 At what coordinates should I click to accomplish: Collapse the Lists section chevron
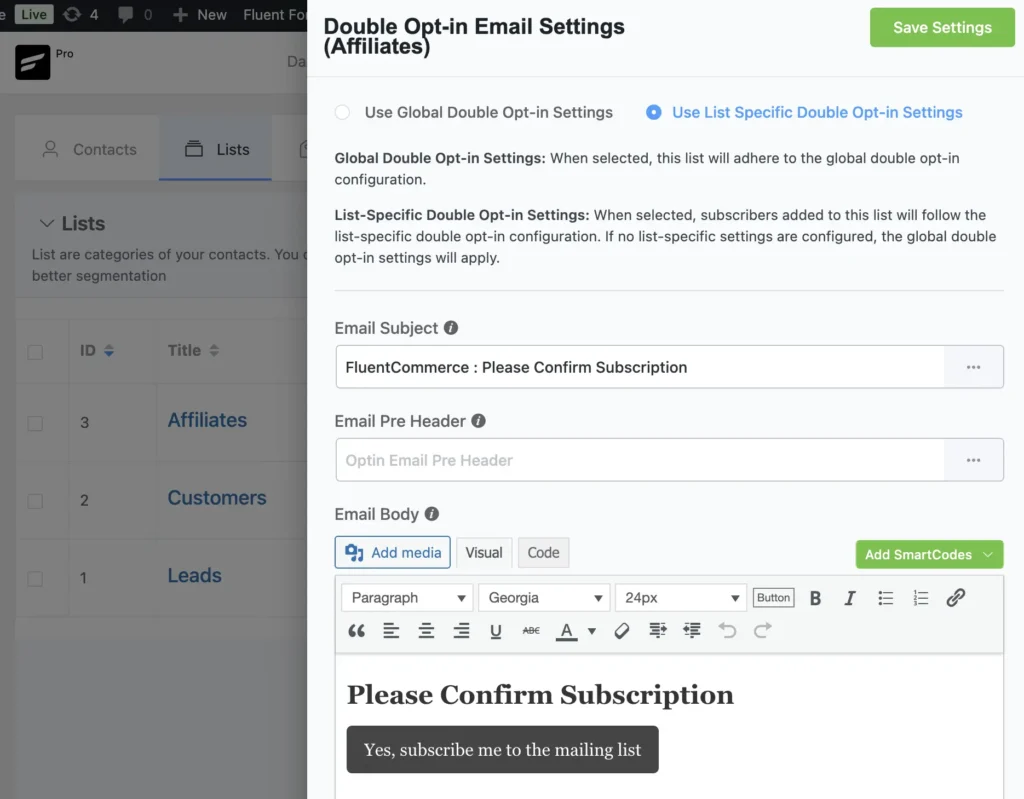[46, 223]
